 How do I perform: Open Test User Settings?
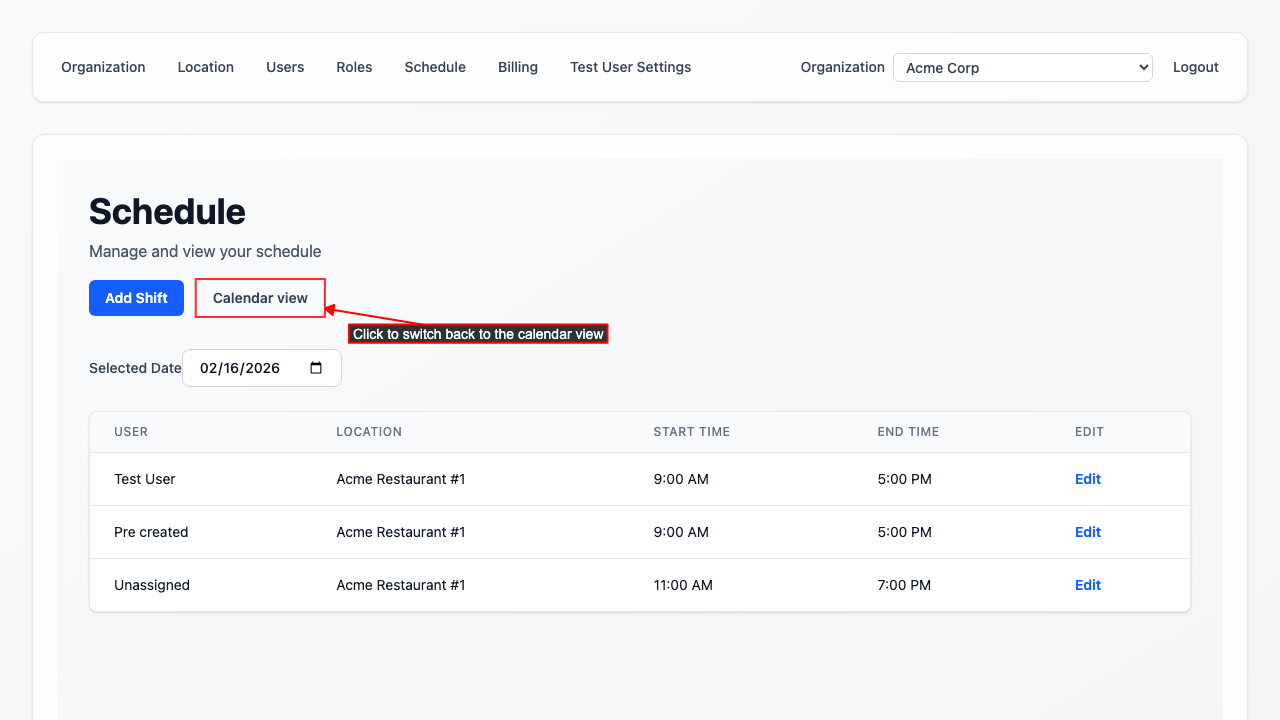(630, 67)
